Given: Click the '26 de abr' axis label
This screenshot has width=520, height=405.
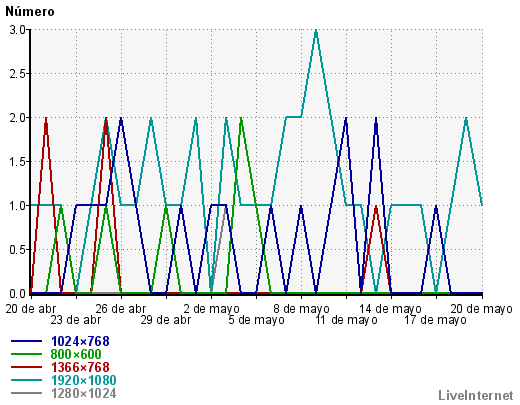Looking at the screenshot, I should (x=121, y=309).
